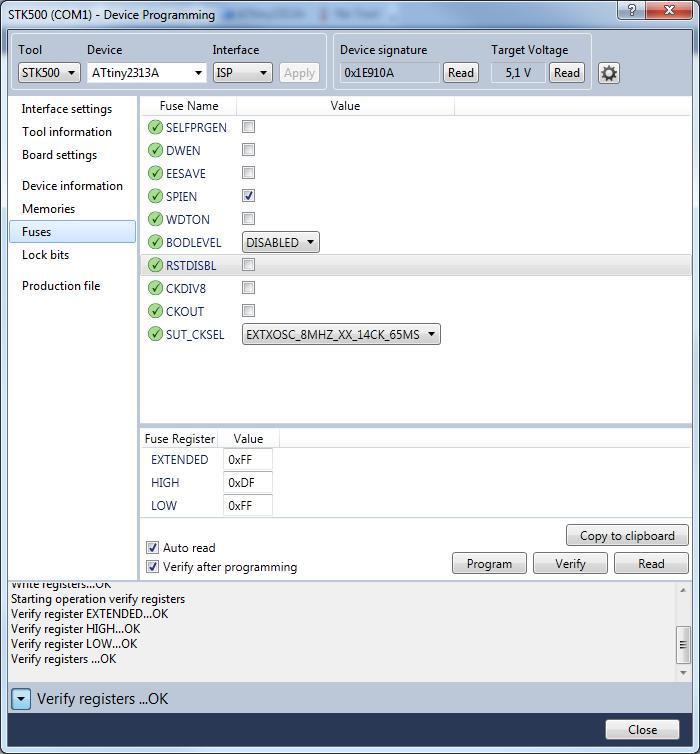
Task: Open the Tool dropdown showing STK500
Action: pyautogui.click(x=49, y=73)
